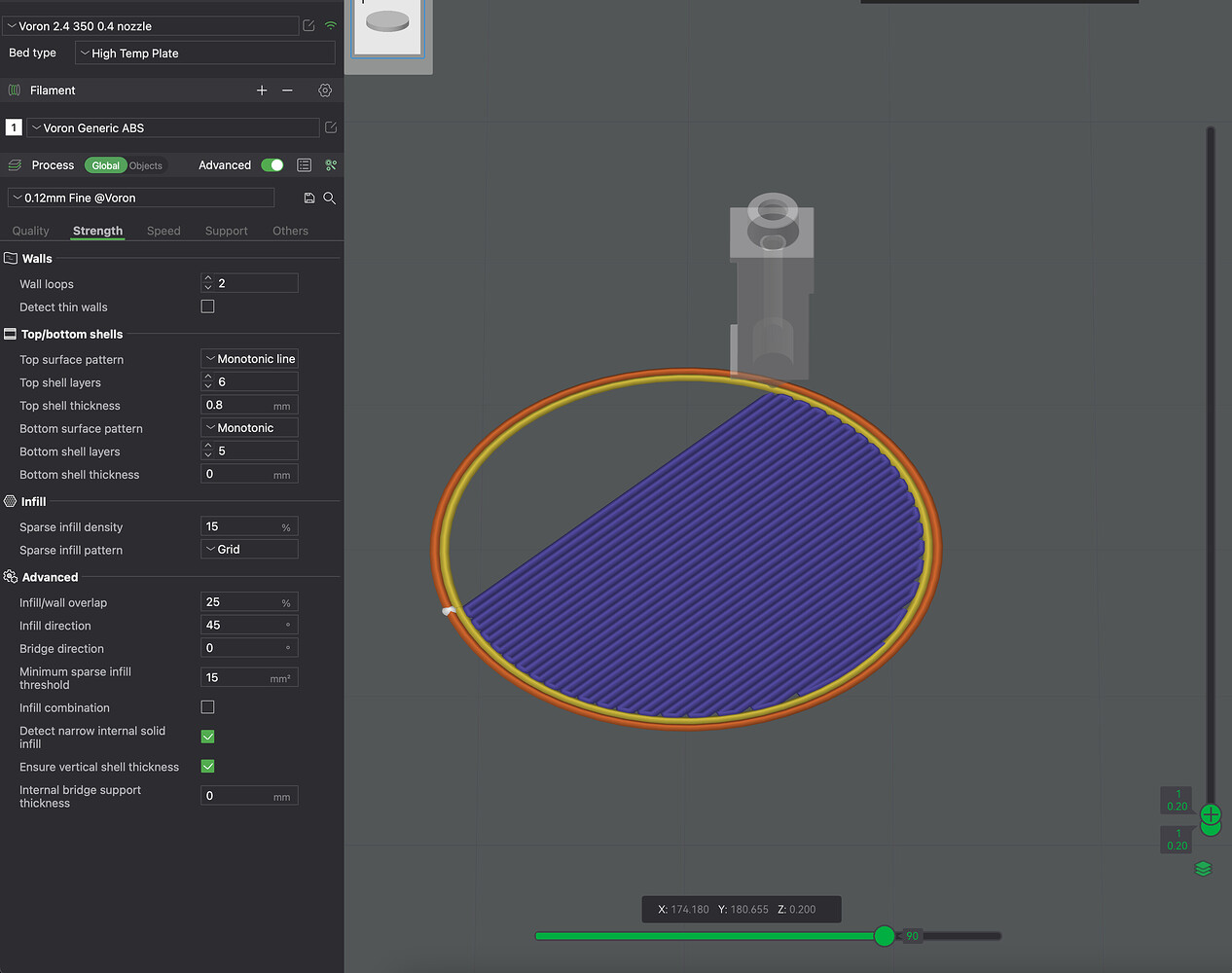The height and width of the screenshot is (973, 1232).
Task: Click the green Wi-Fi connection icon
Action: click(x=331, y=25)
